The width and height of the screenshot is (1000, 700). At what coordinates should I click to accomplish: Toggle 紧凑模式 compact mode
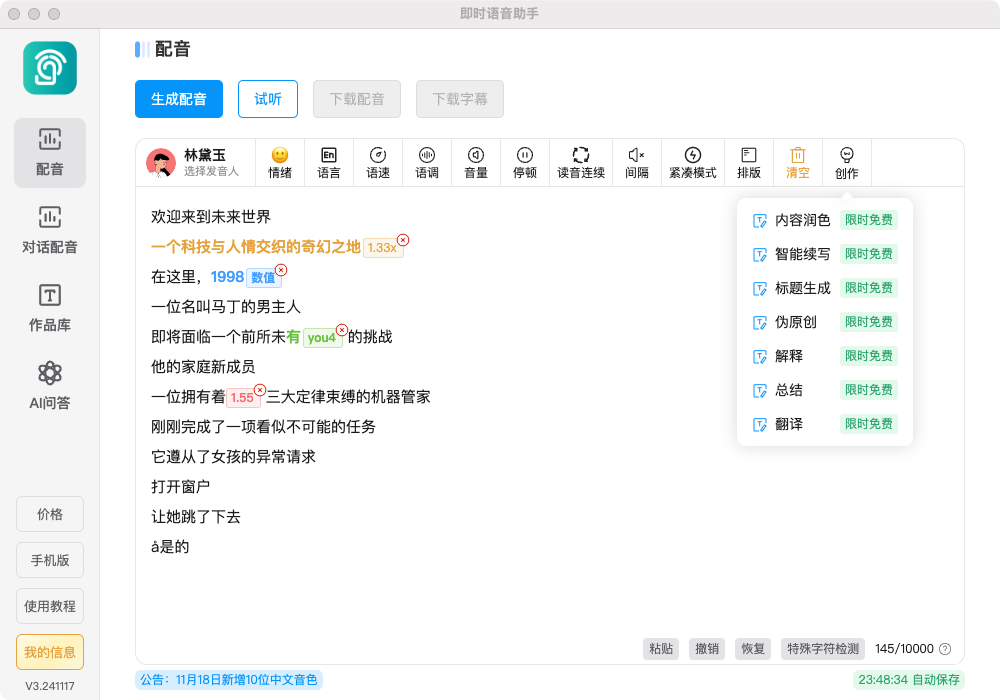[x=692, y=162]
